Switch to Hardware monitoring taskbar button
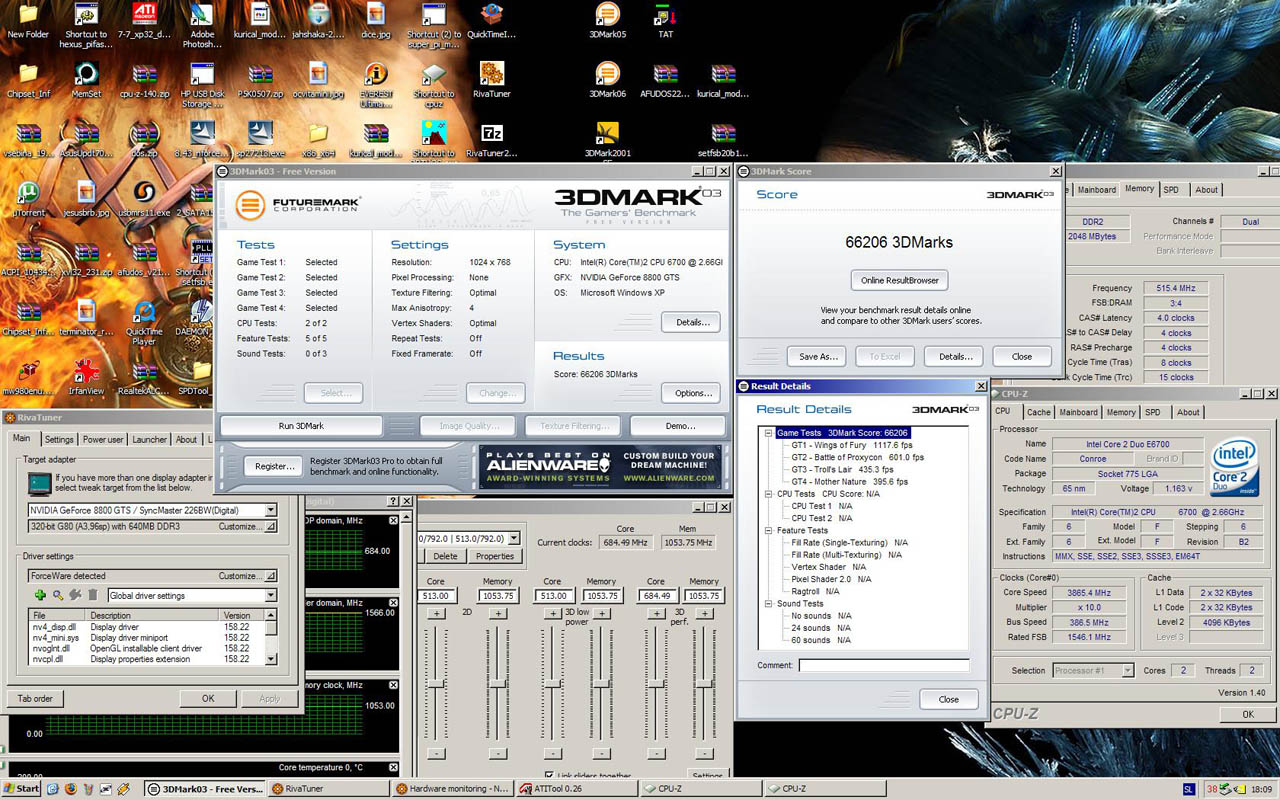Screen dimensions: 1280x800 453,789
